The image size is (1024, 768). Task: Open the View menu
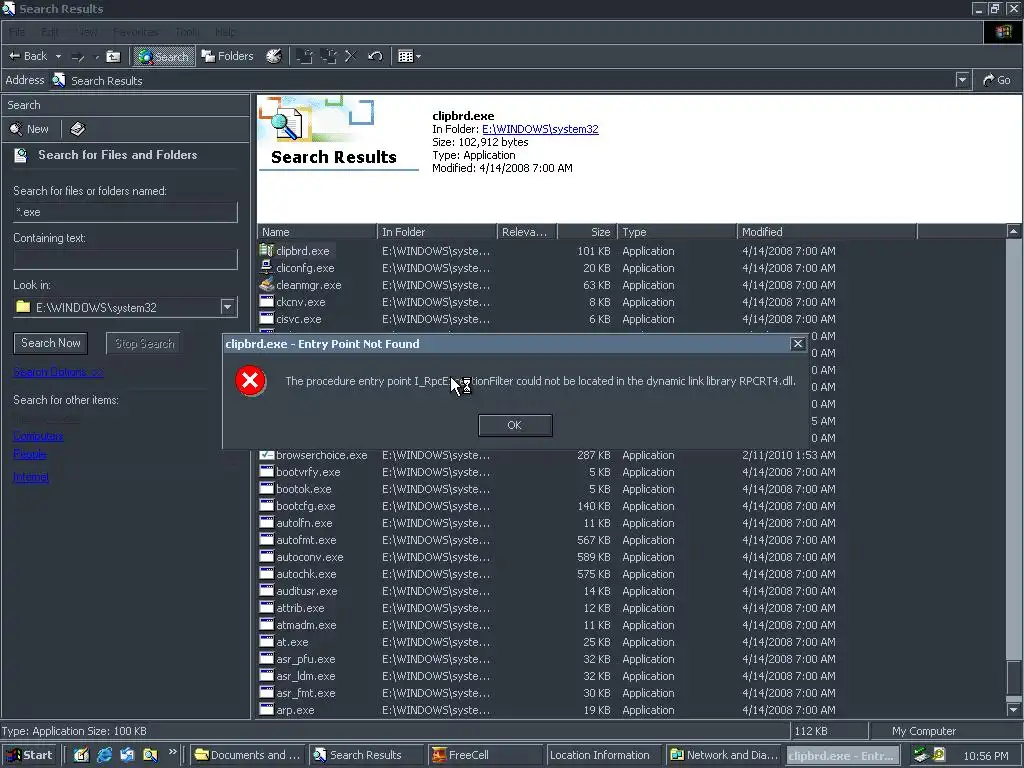[87, 32]
